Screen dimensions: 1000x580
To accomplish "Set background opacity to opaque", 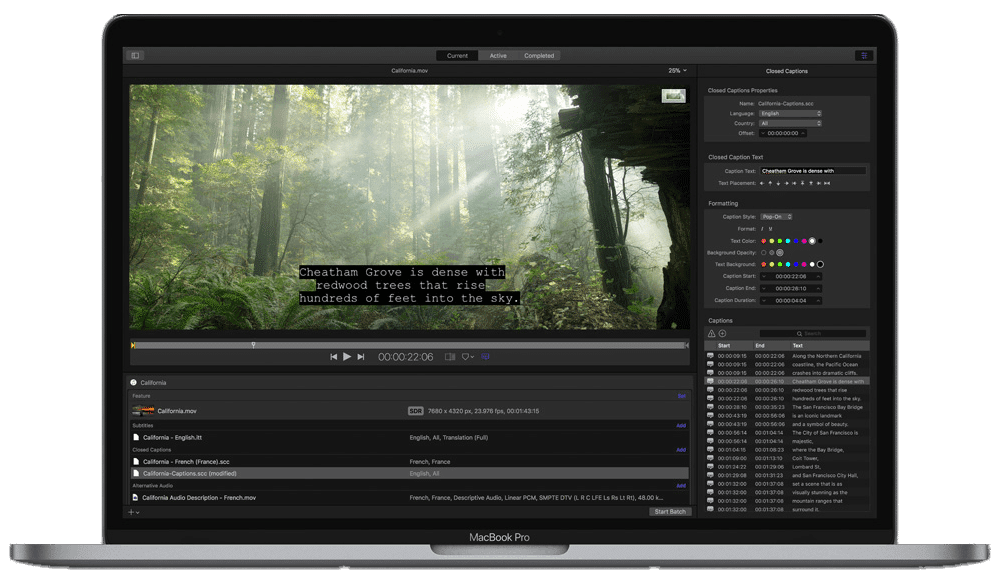I will point(780,253).
